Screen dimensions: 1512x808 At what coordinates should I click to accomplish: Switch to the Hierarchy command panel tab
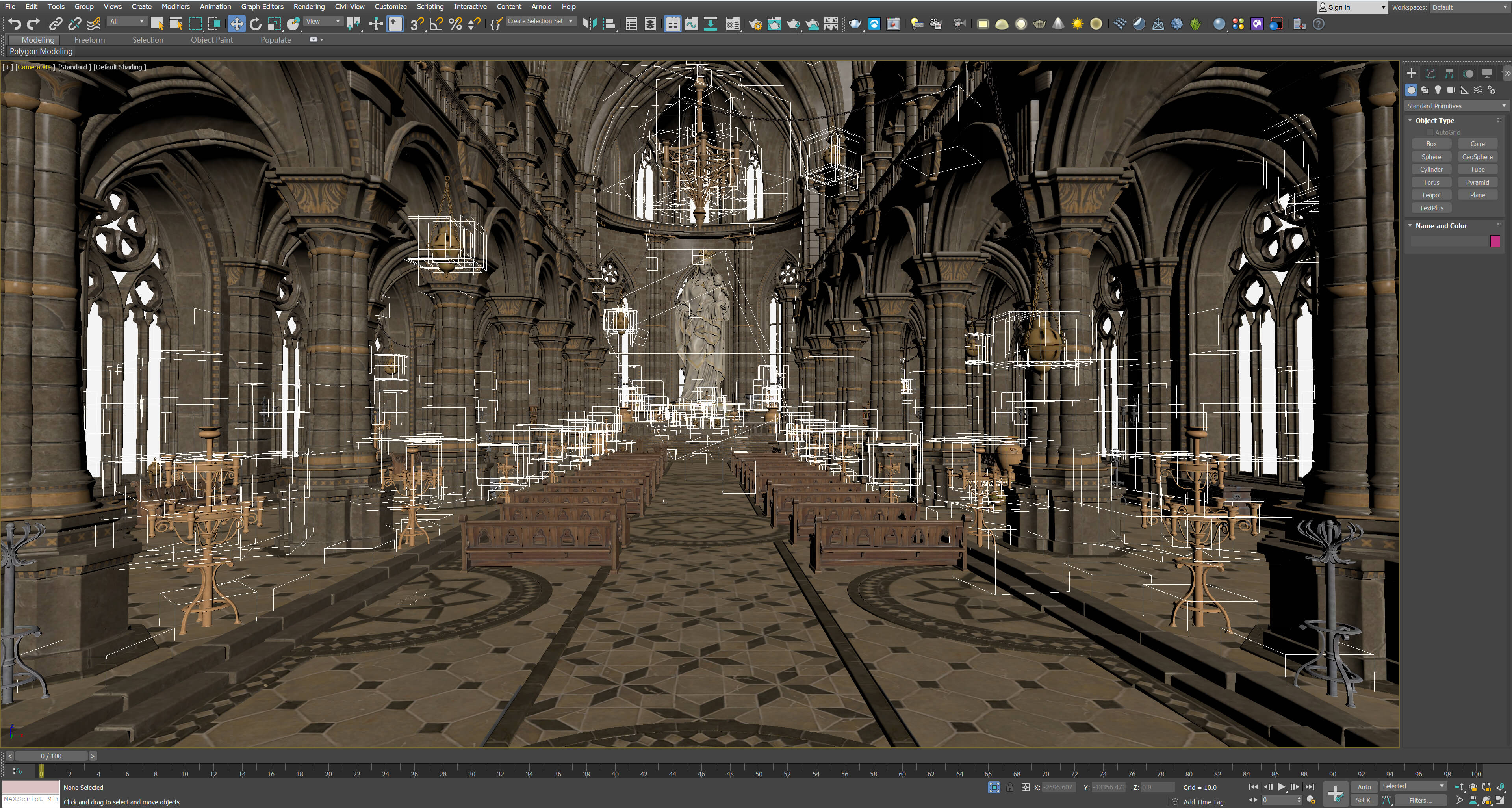pyautogui.click(x=1449, y=73)
